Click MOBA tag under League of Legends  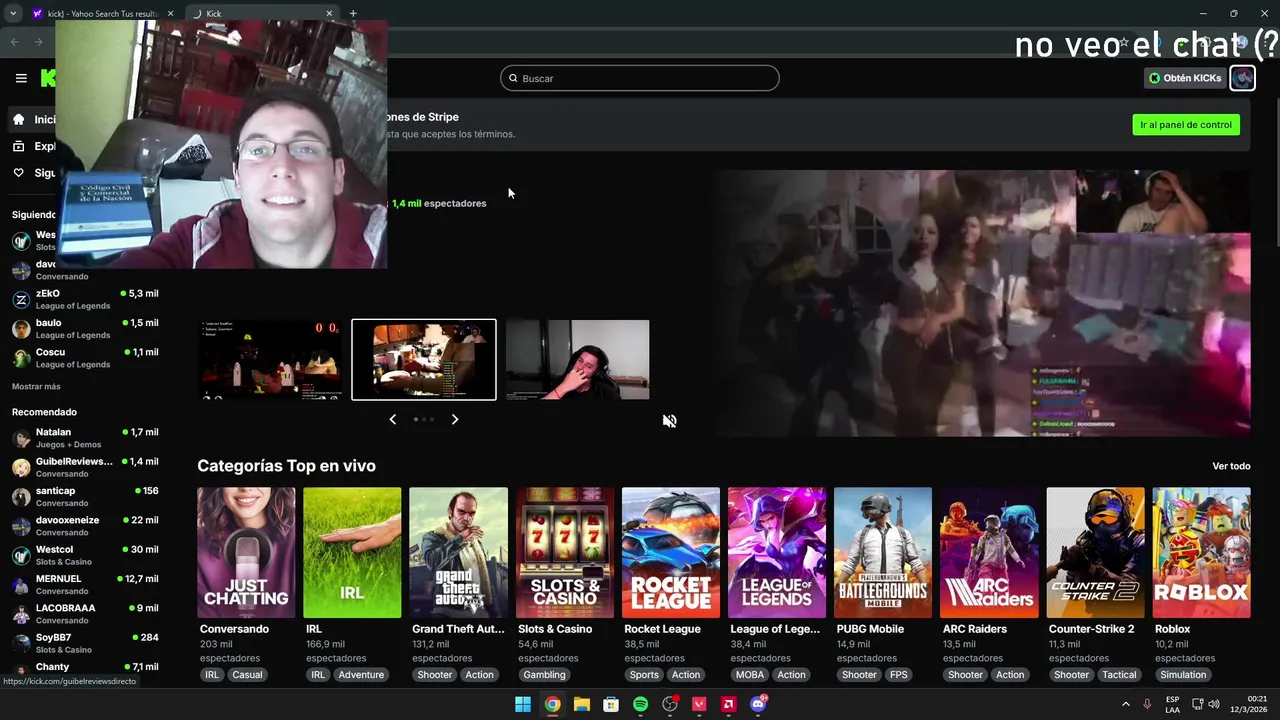coord(750,675)
